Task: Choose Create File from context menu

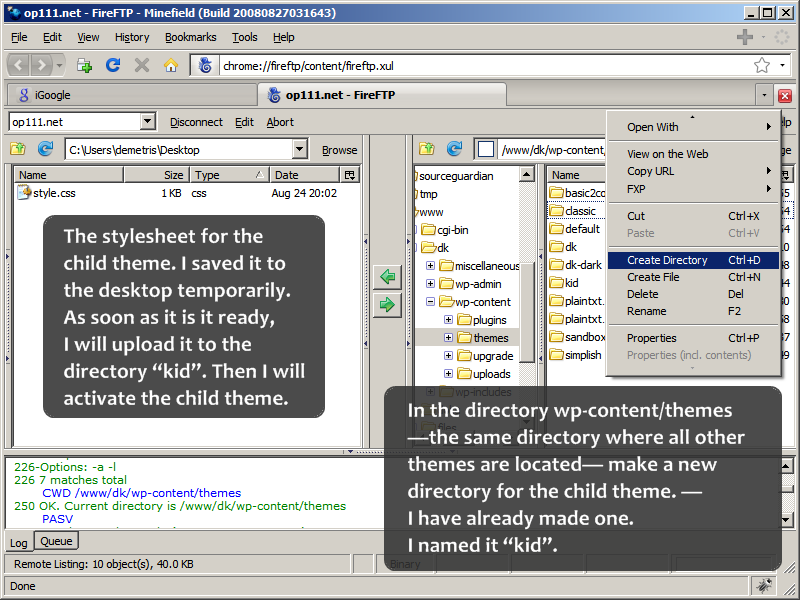Action: pos(693,277)
